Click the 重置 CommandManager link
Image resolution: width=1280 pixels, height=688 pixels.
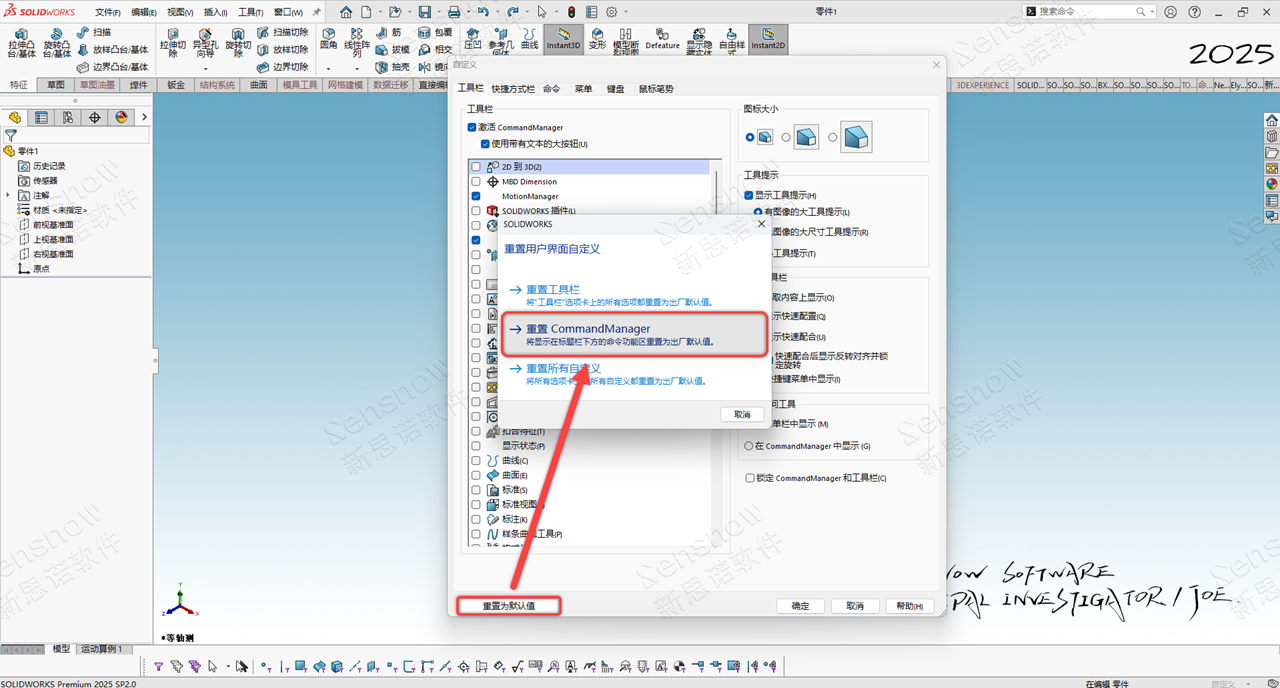(588, 329)
